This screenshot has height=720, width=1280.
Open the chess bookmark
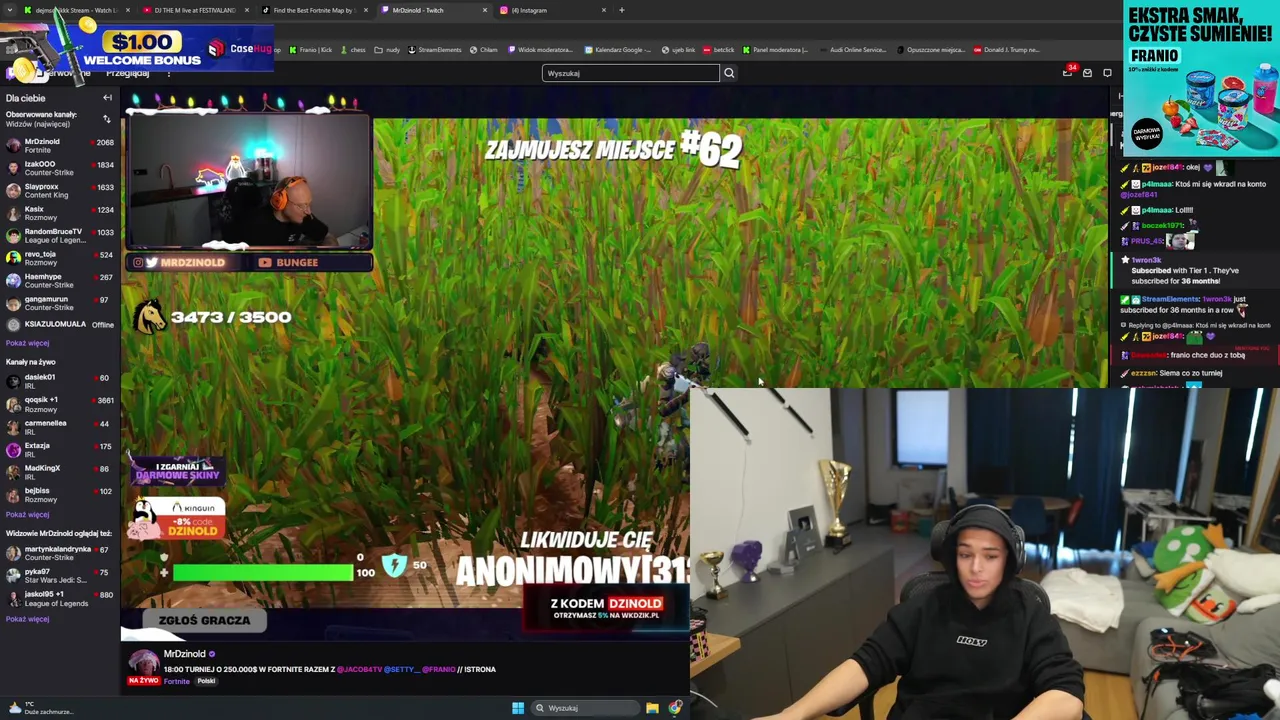354,50
